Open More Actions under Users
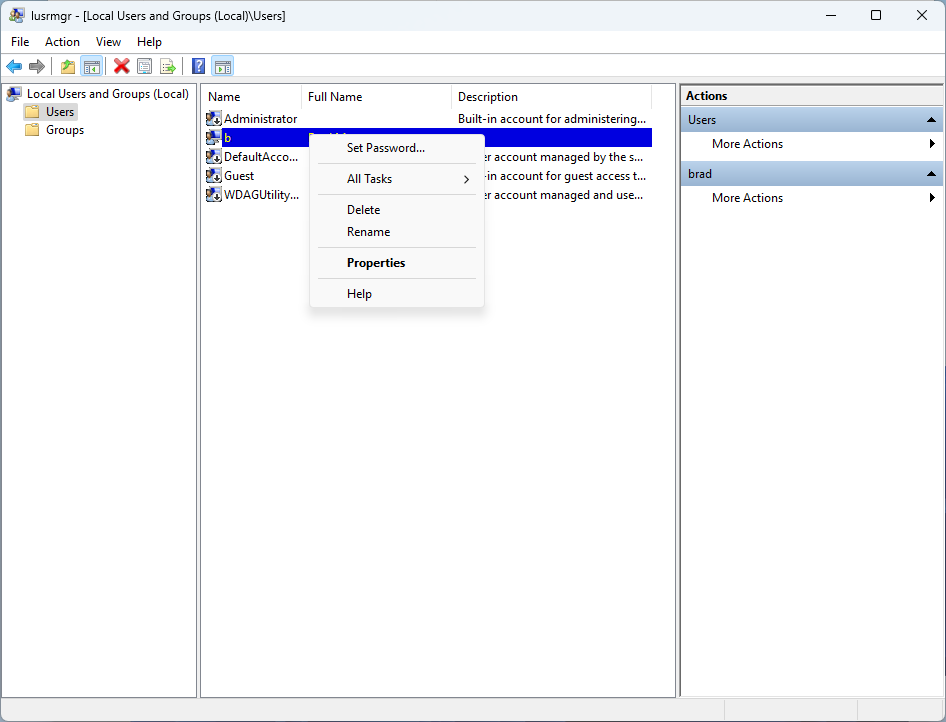 coord(746,143)
